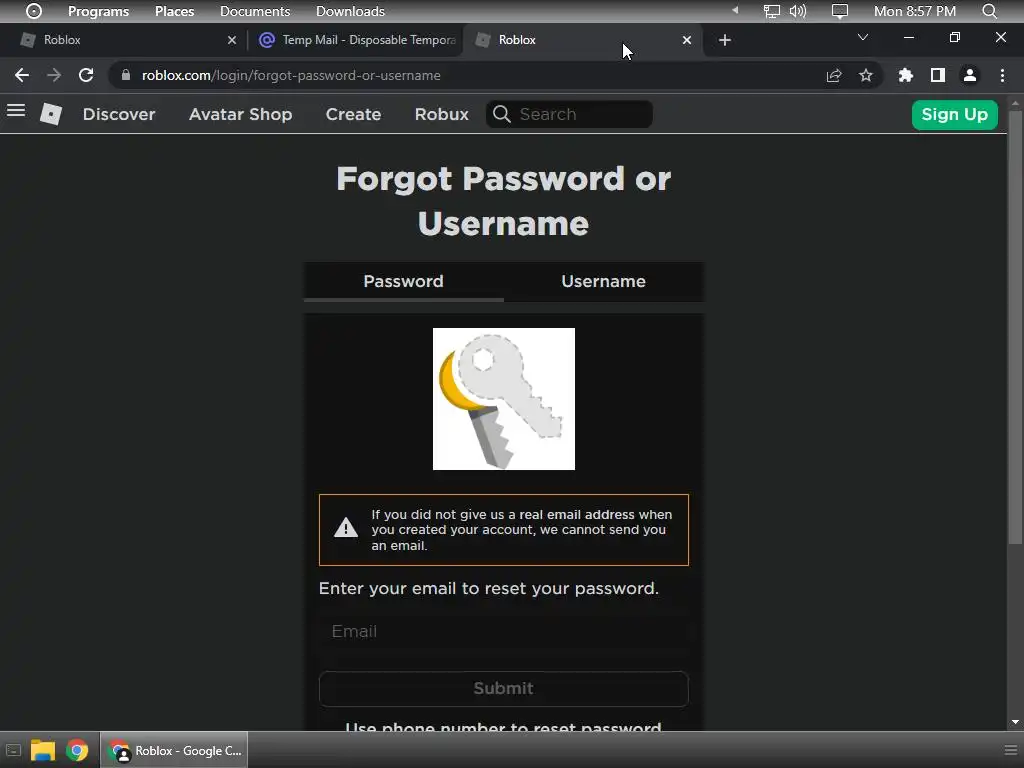This screenshot has height=768, width=1024.
Task: Click the padlock site info icon
Action: 125,75
